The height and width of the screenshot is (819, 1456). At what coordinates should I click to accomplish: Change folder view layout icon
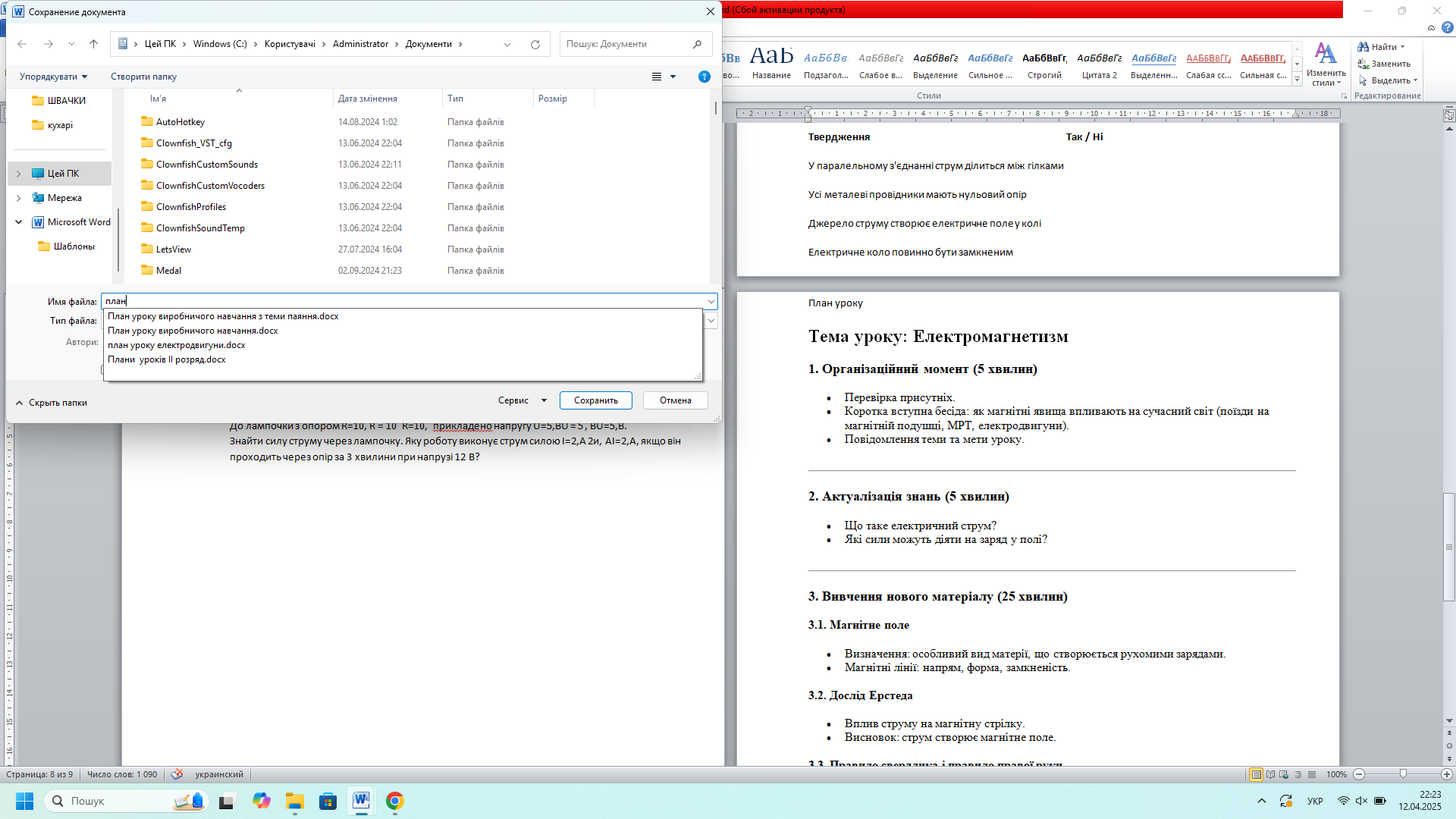tap(657, 77)
